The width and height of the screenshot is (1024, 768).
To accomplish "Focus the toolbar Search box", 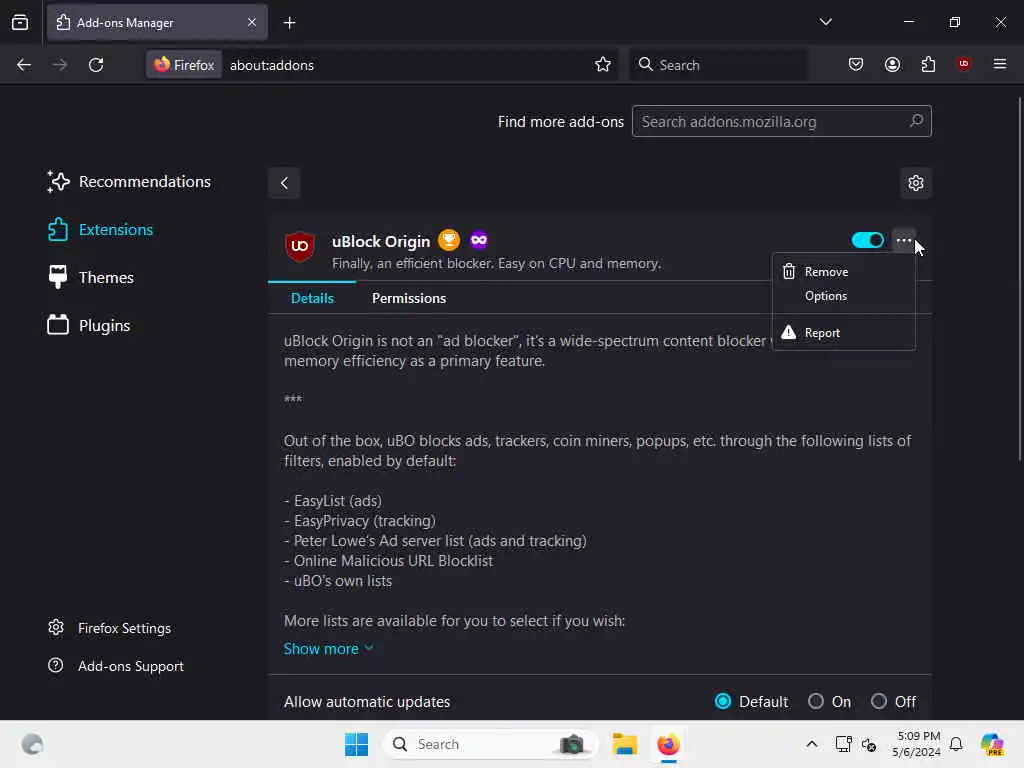I will tap(718, 65).
